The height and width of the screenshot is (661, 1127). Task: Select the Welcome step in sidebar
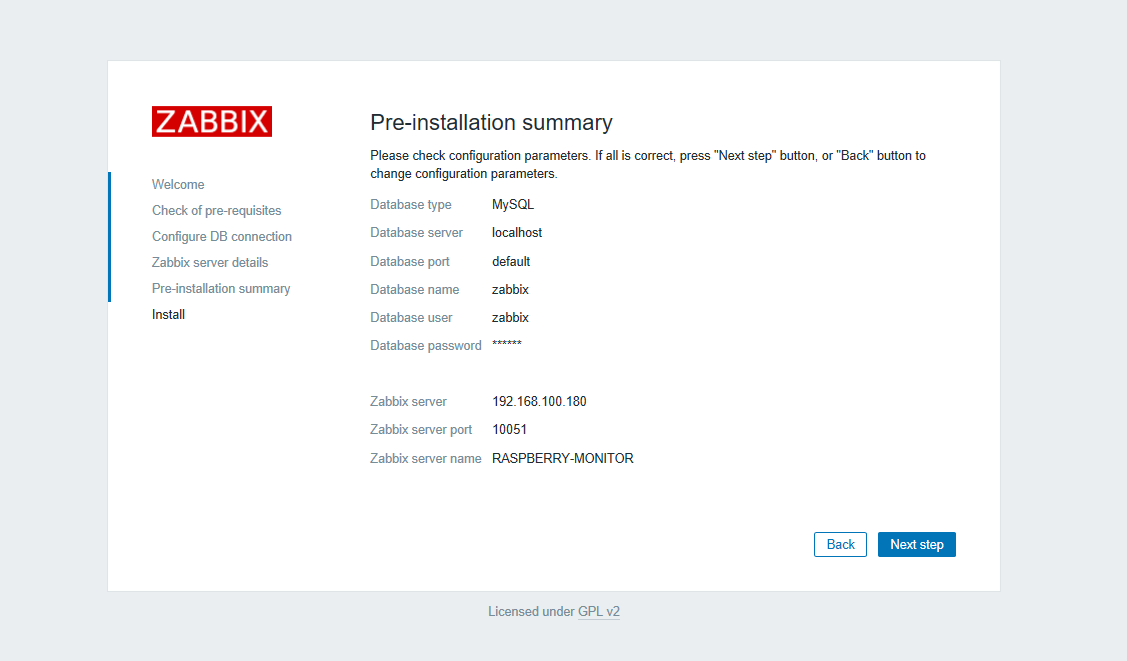point(178,184)
